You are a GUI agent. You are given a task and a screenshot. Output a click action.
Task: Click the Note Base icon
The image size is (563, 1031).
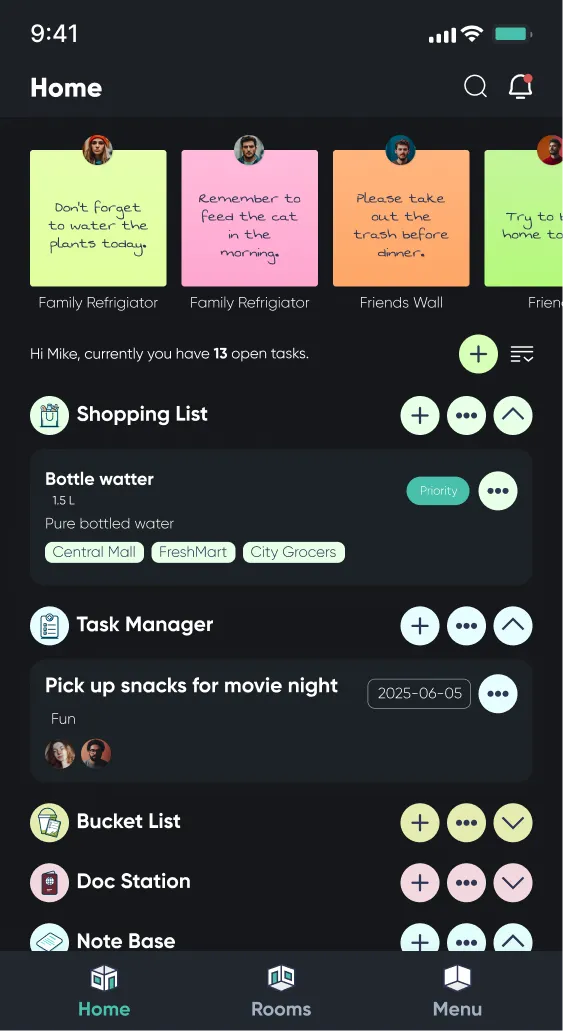49,938
